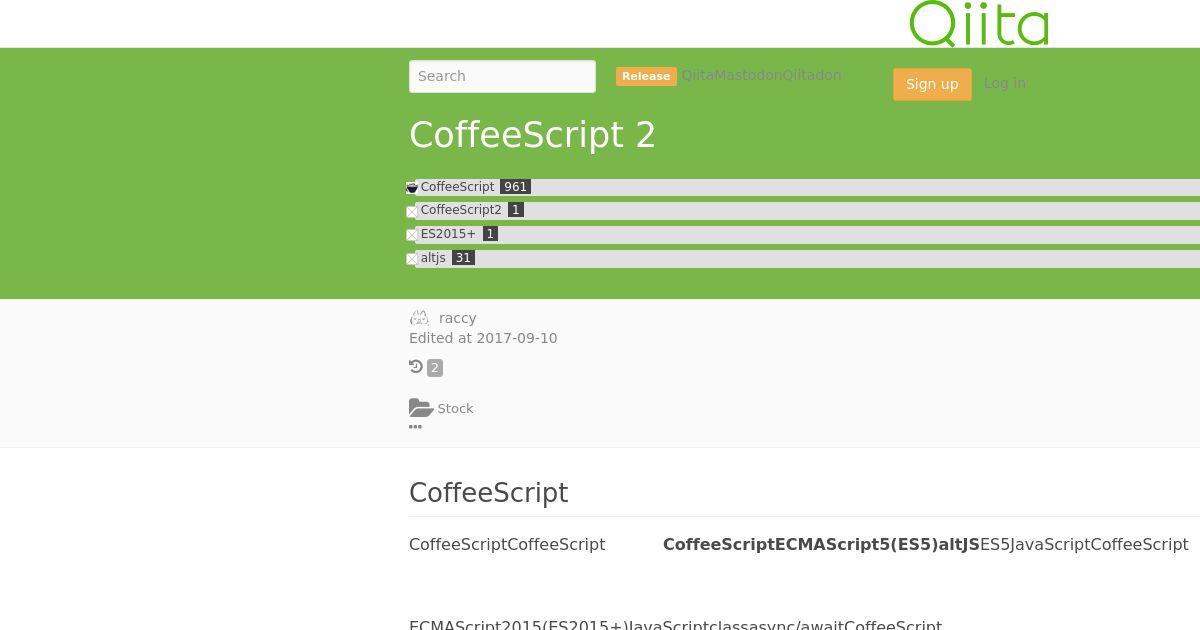This screenshot has width=1200, height=630.
Task: Click the 1 count on ES2015+ tag
Action: (x=490, y=234)
